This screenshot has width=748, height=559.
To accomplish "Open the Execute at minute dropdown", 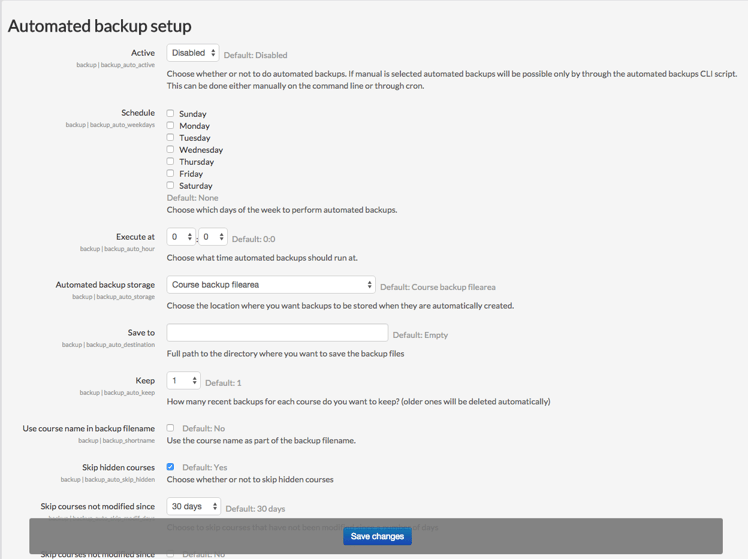I will [x=213, y=237].
